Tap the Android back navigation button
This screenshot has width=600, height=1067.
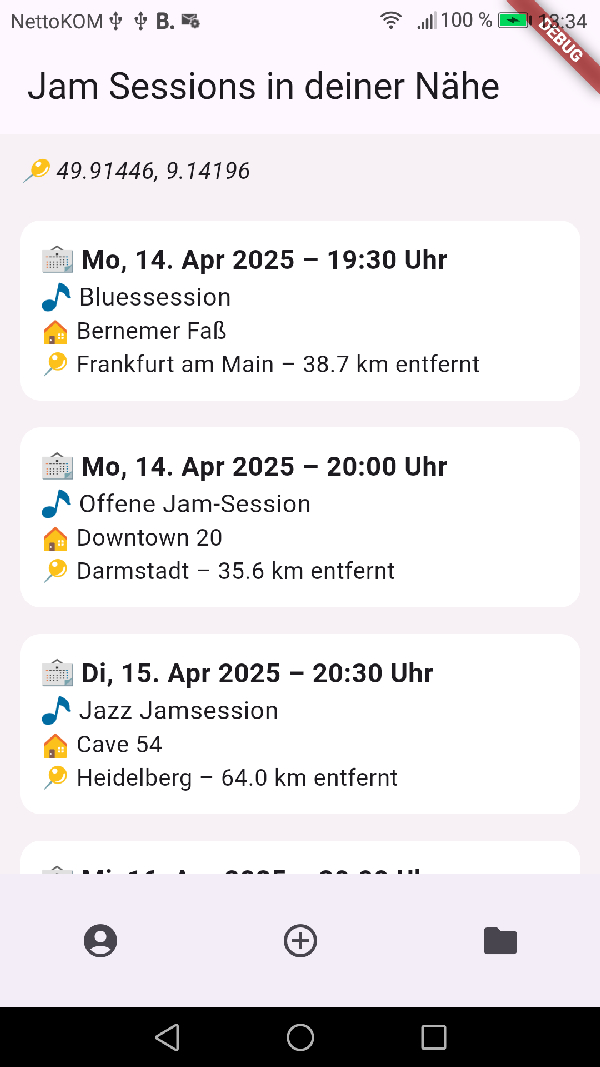pyautogui.click(x=167, y=1037)
